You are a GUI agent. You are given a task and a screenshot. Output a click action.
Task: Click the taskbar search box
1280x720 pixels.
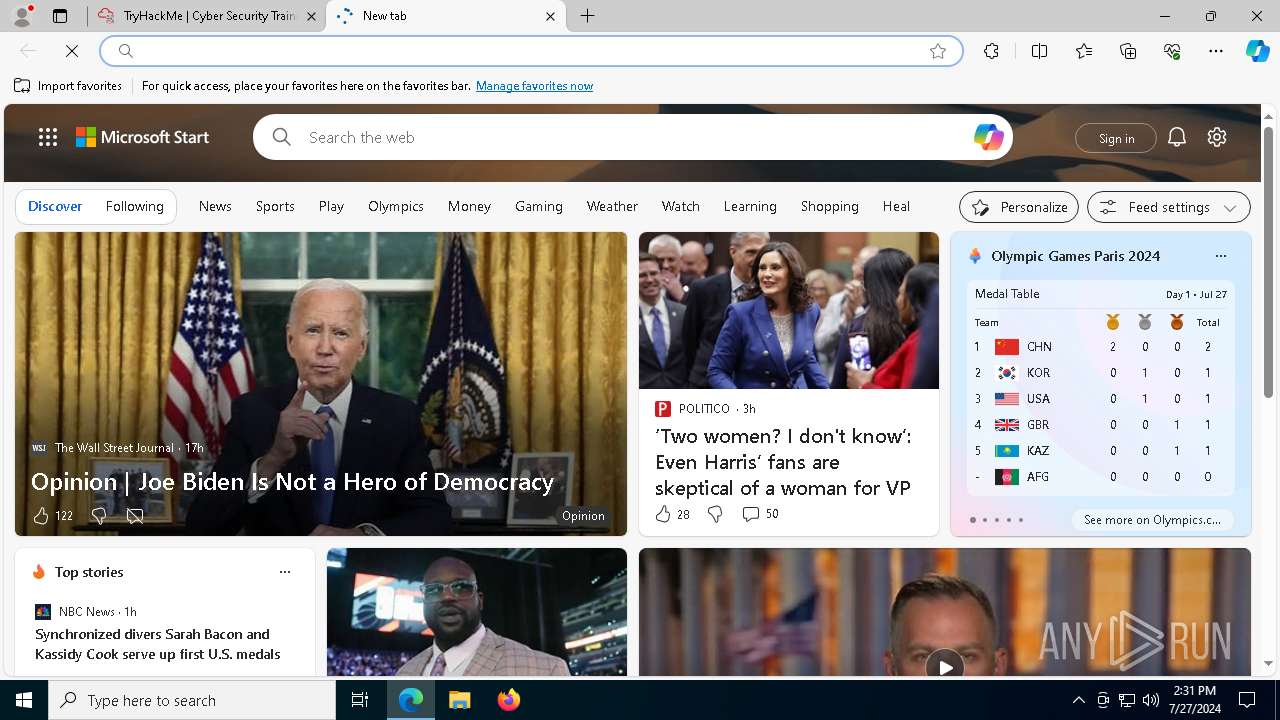pos(192,700)
